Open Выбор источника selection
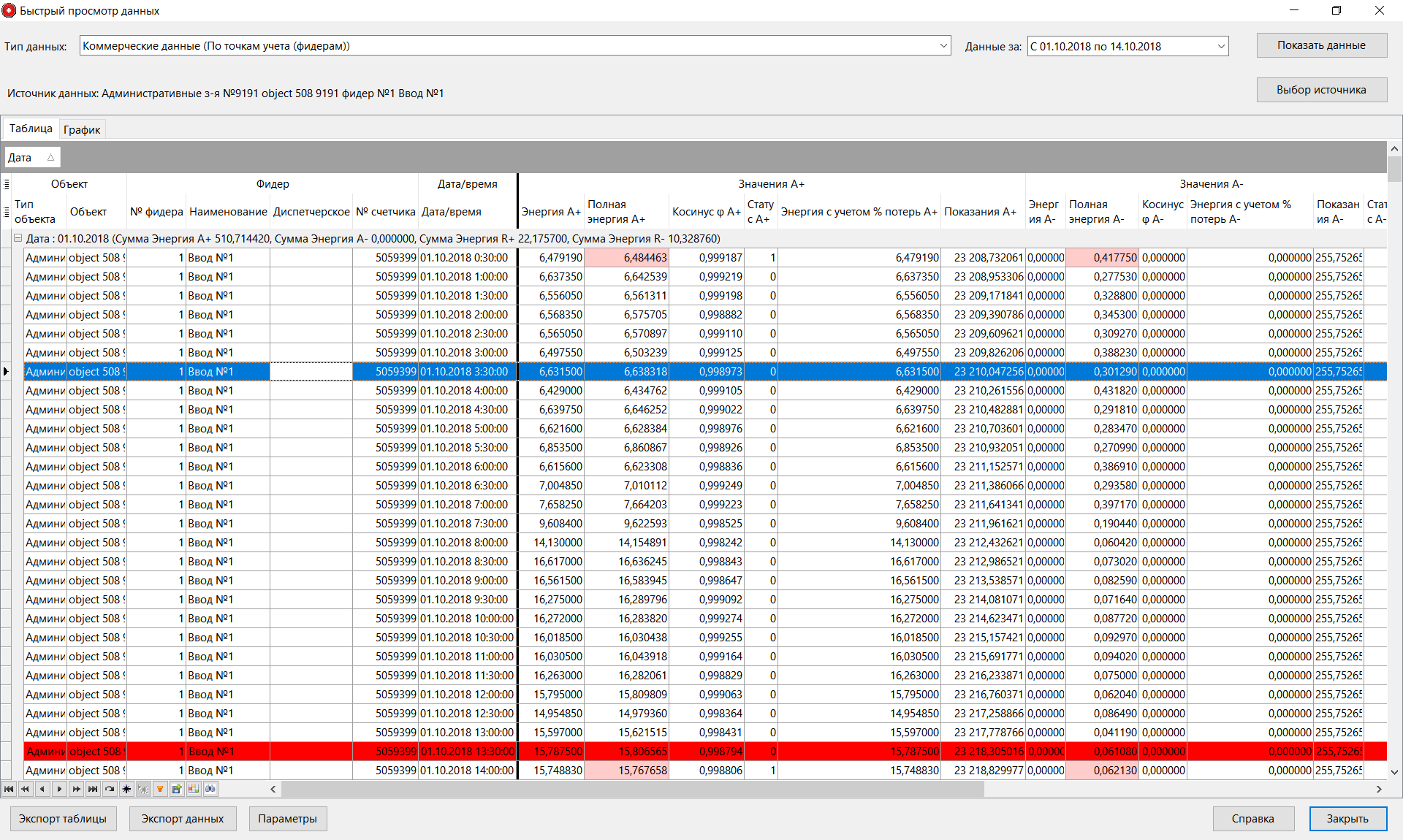Image resolution: width=1403 pixels, height=840 pixels. (x=1321, y=90)
